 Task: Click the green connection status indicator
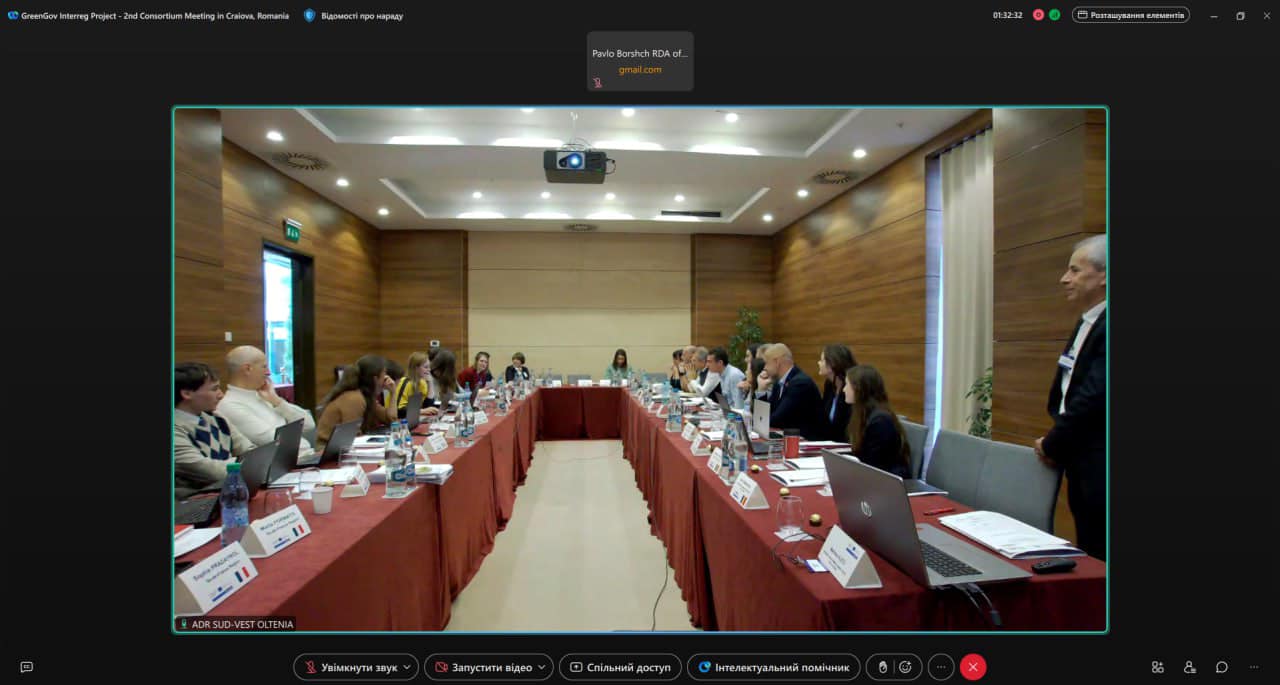click(1054, 15)
